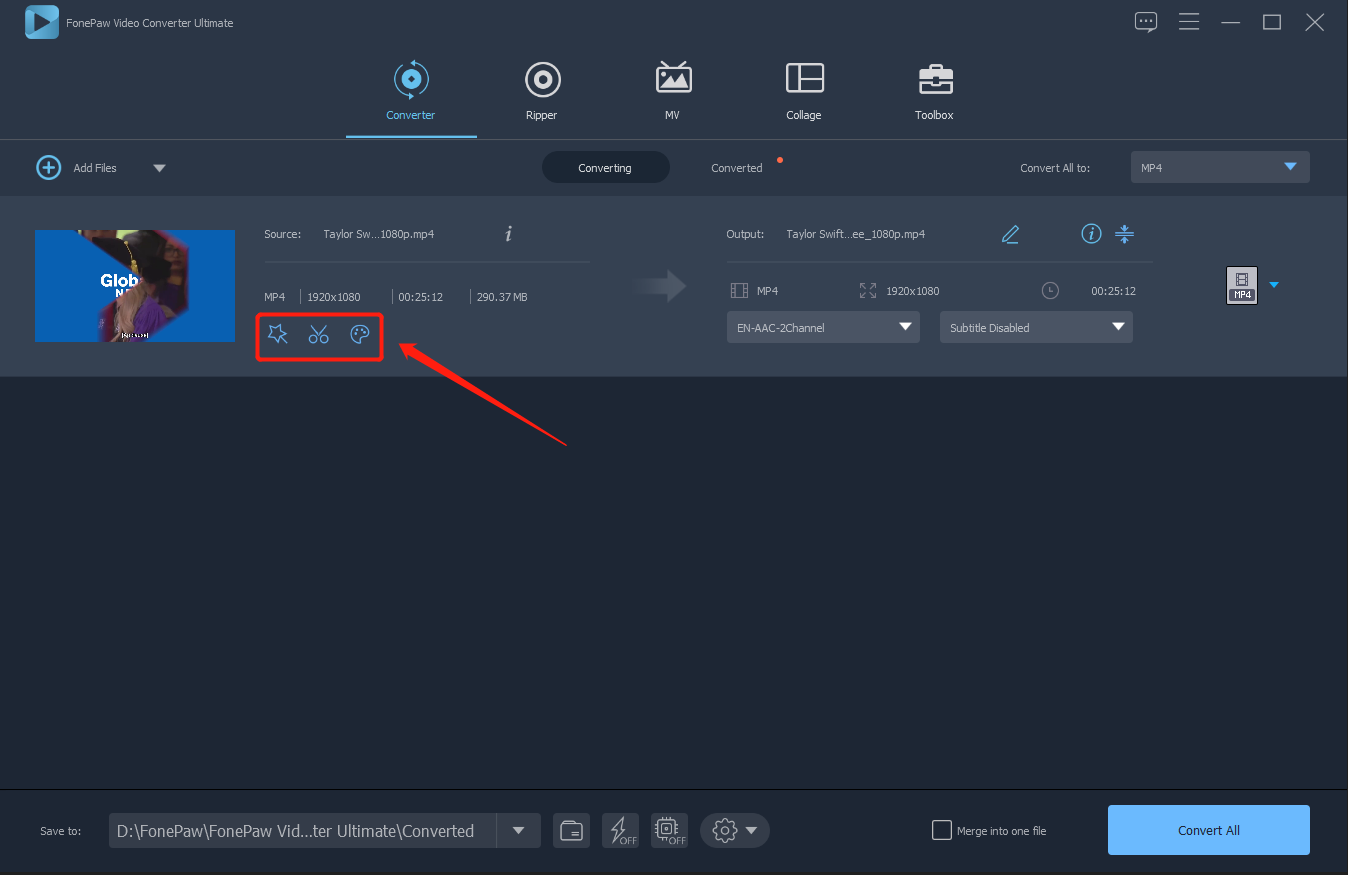
Task: Switch to the Ripper tab
Action: point(542,90)
